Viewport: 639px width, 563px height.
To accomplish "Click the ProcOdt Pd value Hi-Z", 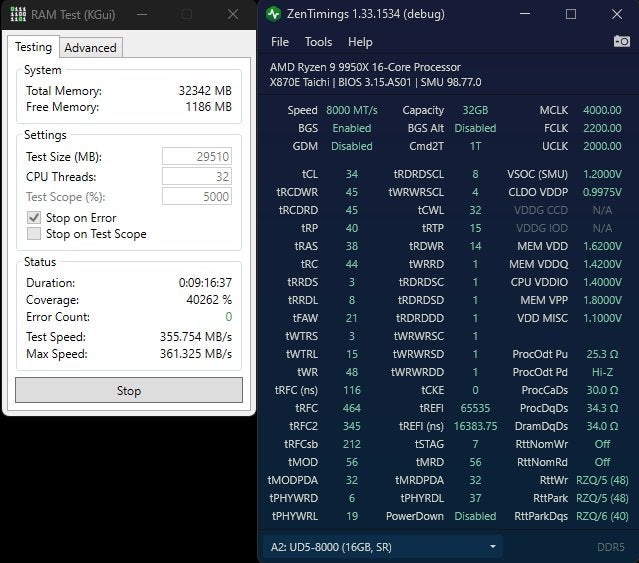I will pos(602,372).
